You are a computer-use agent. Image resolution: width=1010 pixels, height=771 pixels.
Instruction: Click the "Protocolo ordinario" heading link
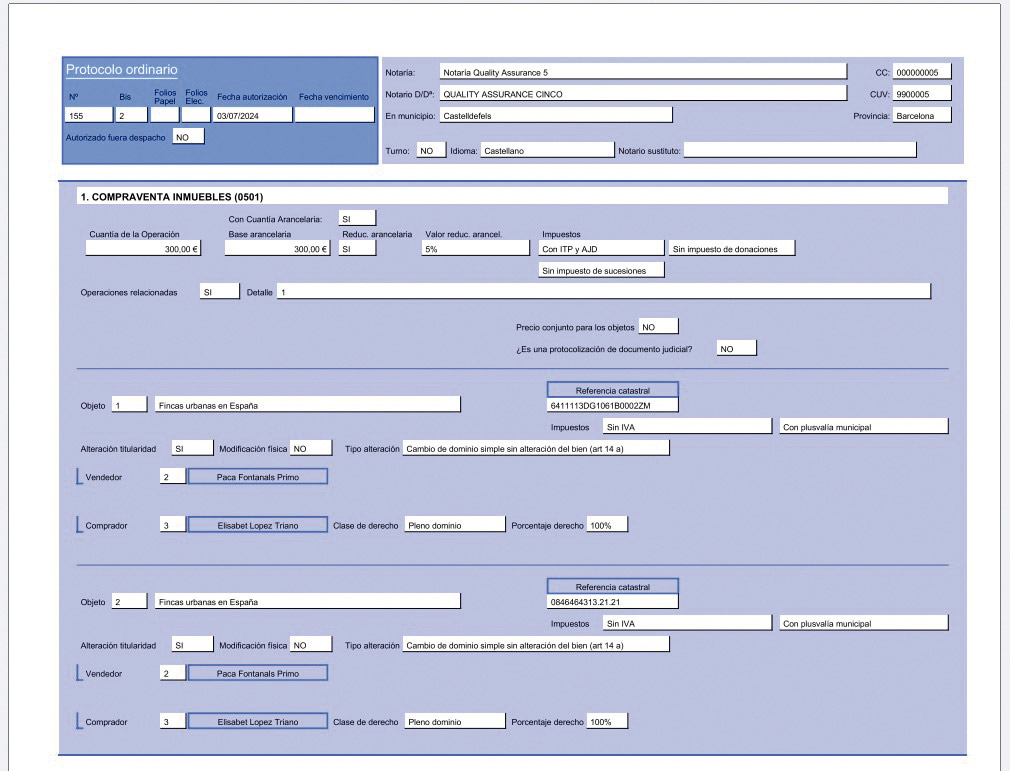point(121,70)
